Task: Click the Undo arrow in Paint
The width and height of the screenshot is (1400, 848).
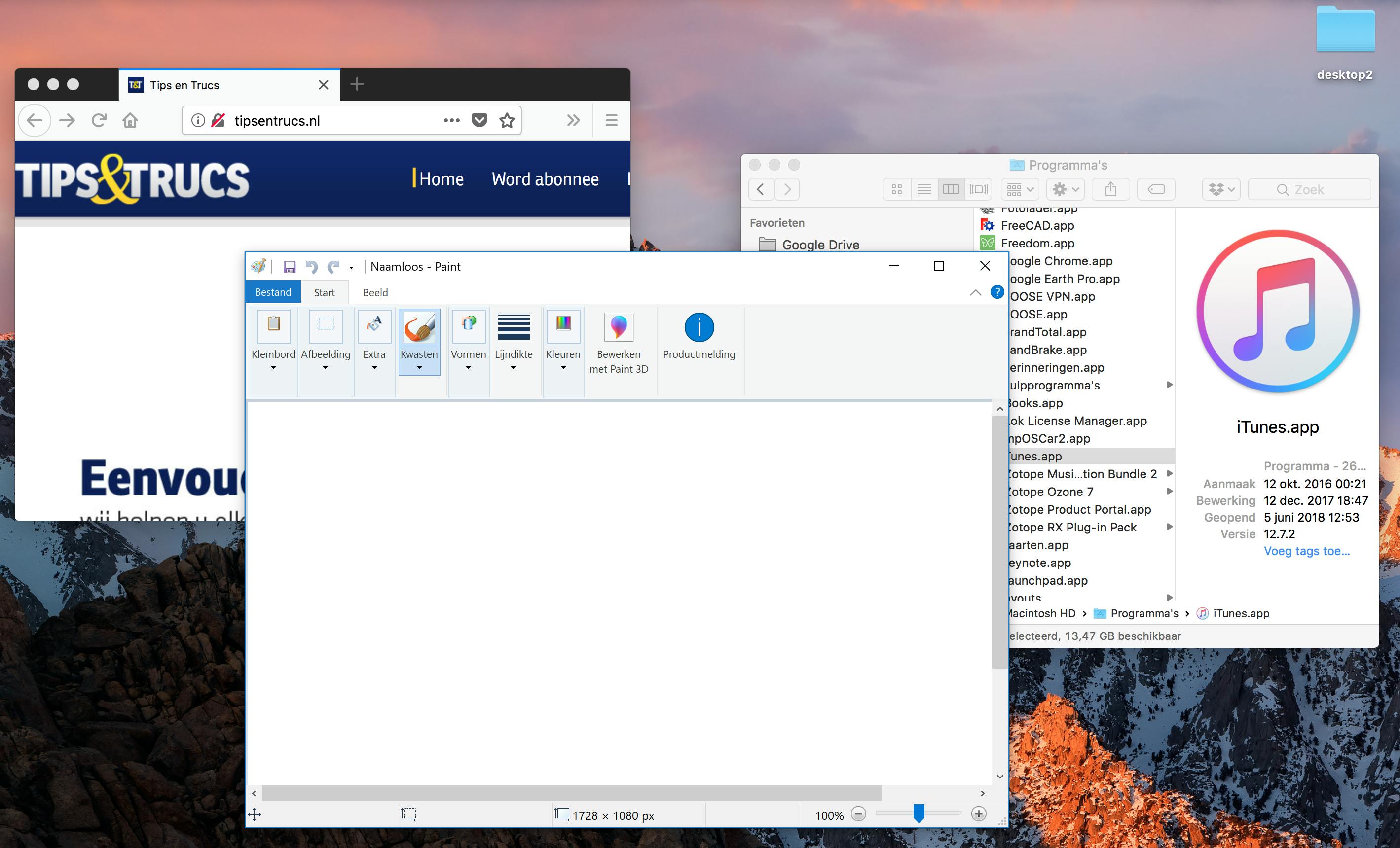Action: coord(311,266)
